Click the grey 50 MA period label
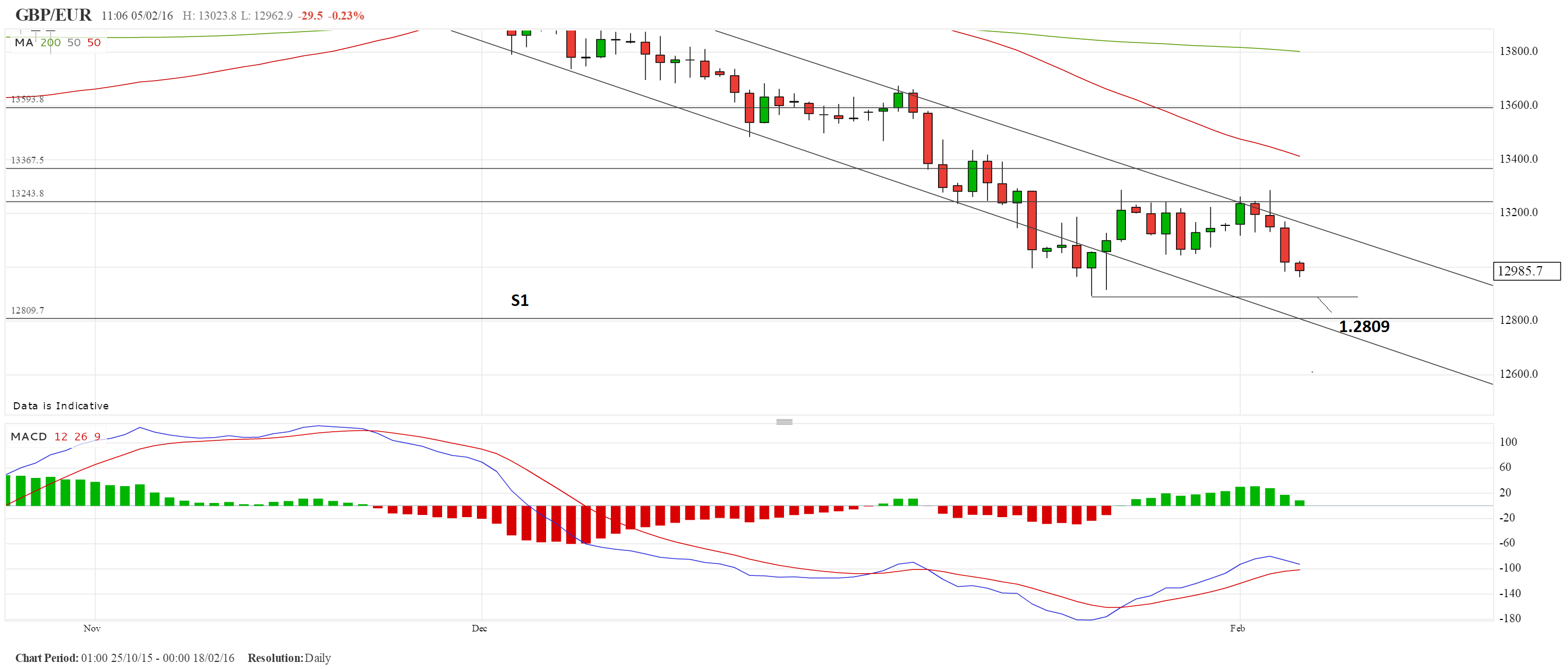1568x669 pixels. [73, 42]
